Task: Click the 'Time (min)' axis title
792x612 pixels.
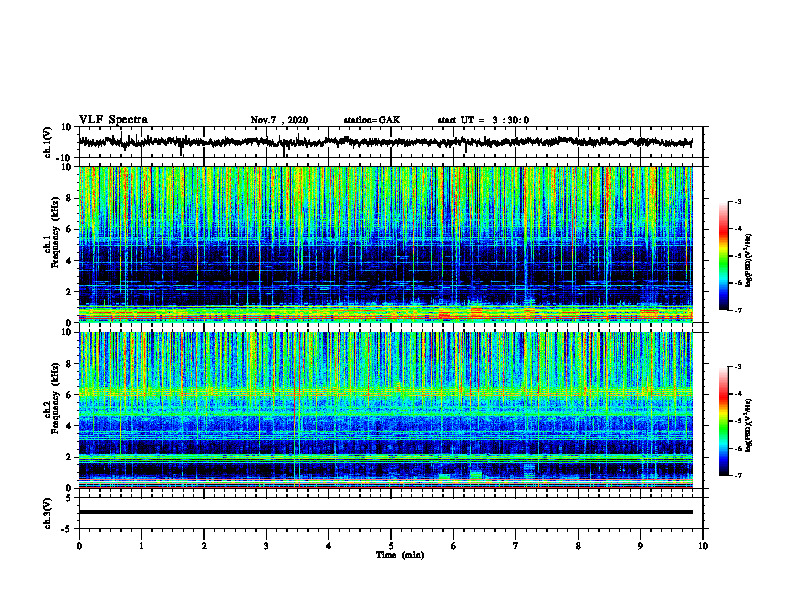Action: pos(400,555)
